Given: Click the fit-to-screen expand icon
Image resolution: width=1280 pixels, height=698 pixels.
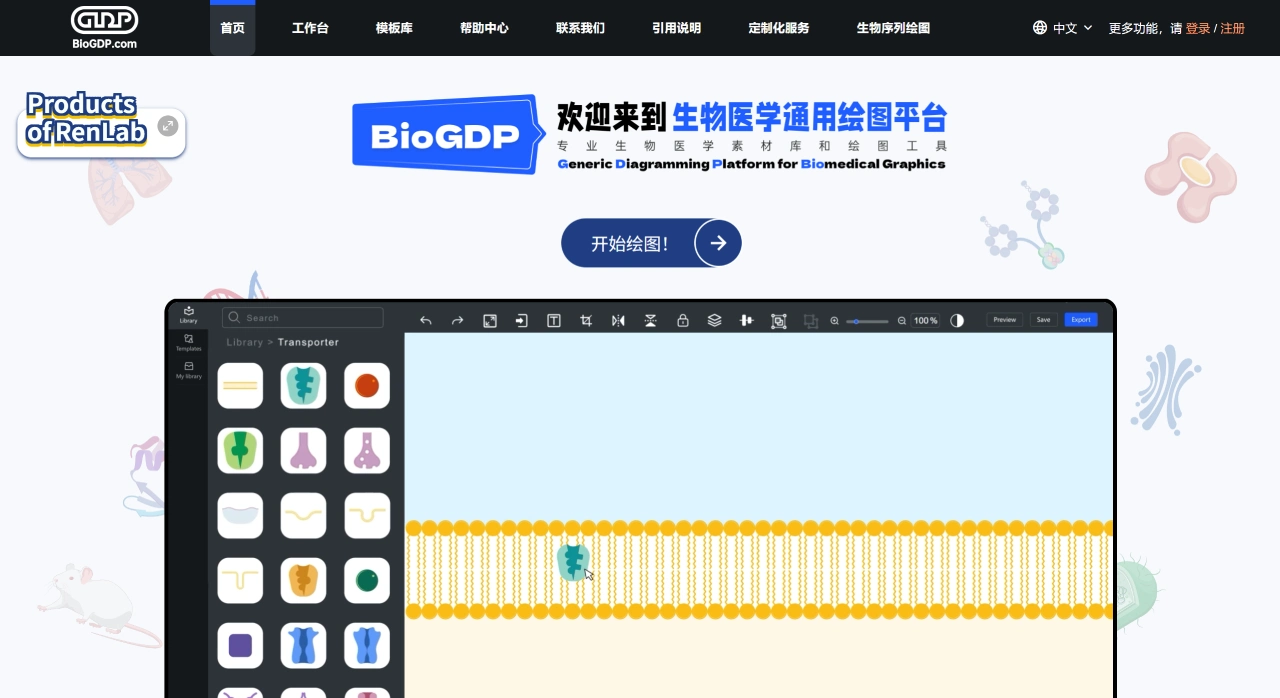Looking at the screenshot, I should [x=490, y=321].
